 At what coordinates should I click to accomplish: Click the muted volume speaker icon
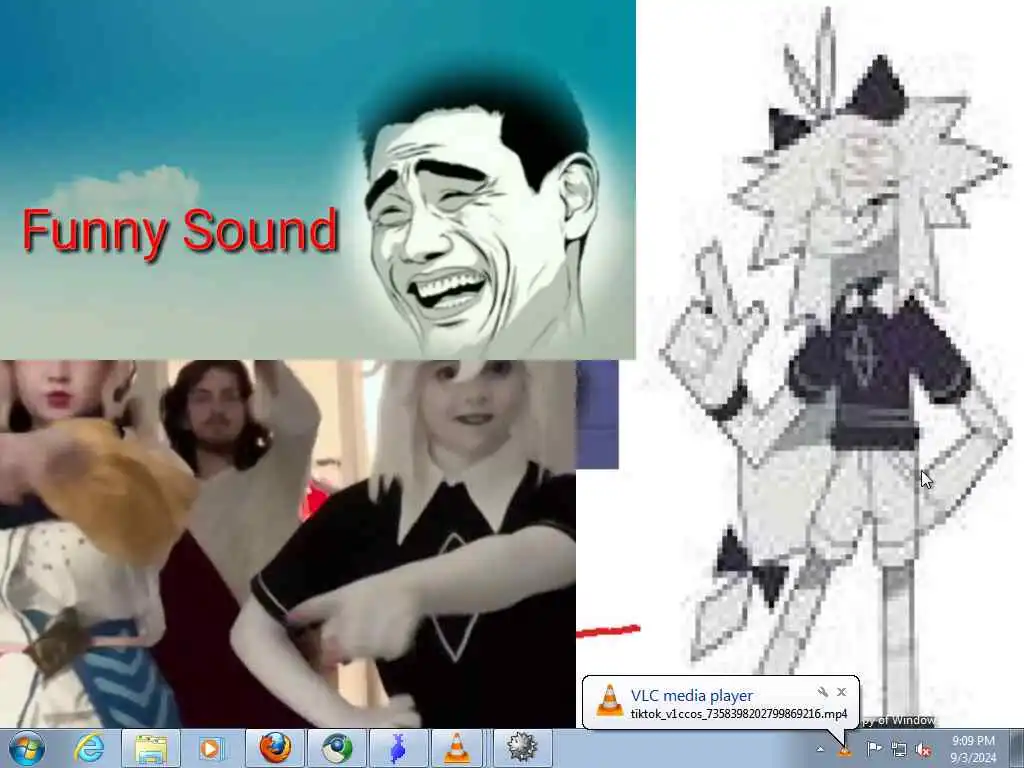click(923, 750)
